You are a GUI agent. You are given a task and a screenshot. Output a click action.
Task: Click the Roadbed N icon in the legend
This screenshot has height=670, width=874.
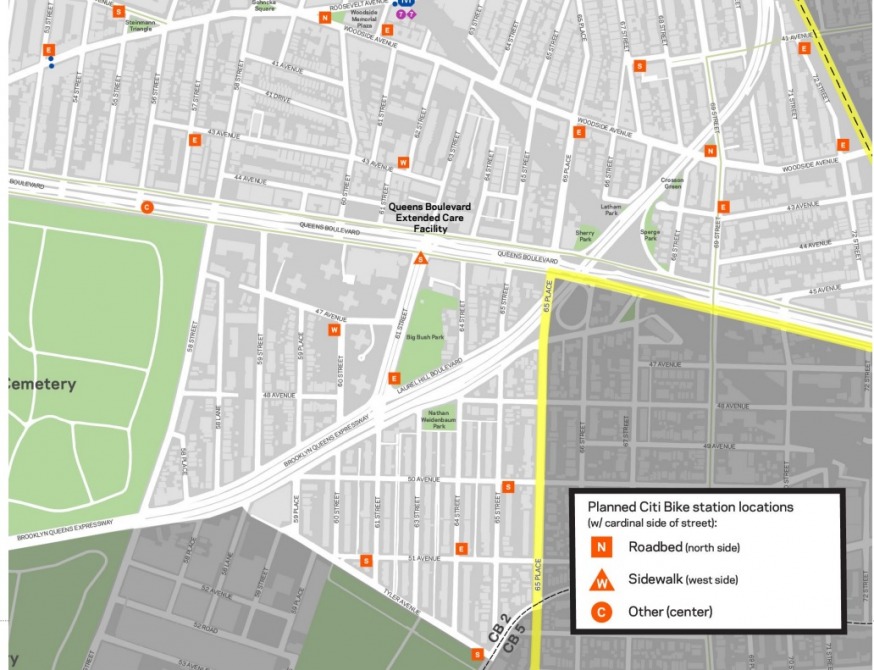(x=601, y=547)
